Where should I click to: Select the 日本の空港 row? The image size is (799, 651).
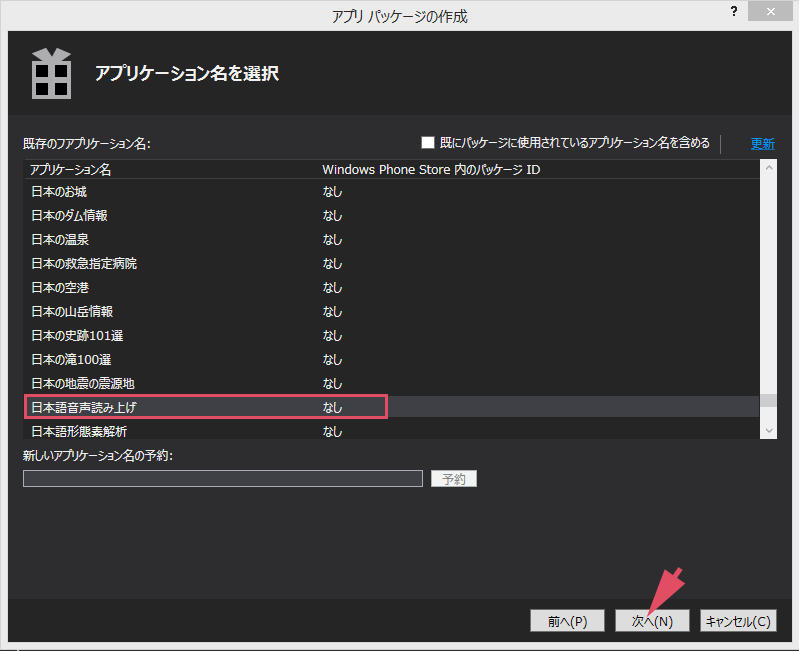click(391, 287)
